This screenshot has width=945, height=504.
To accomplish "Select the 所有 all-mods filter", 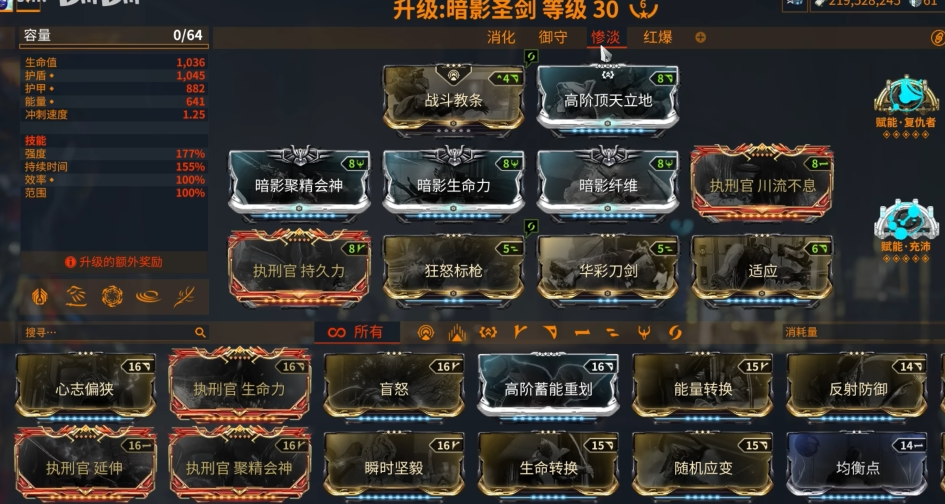I will click(357, 332).
